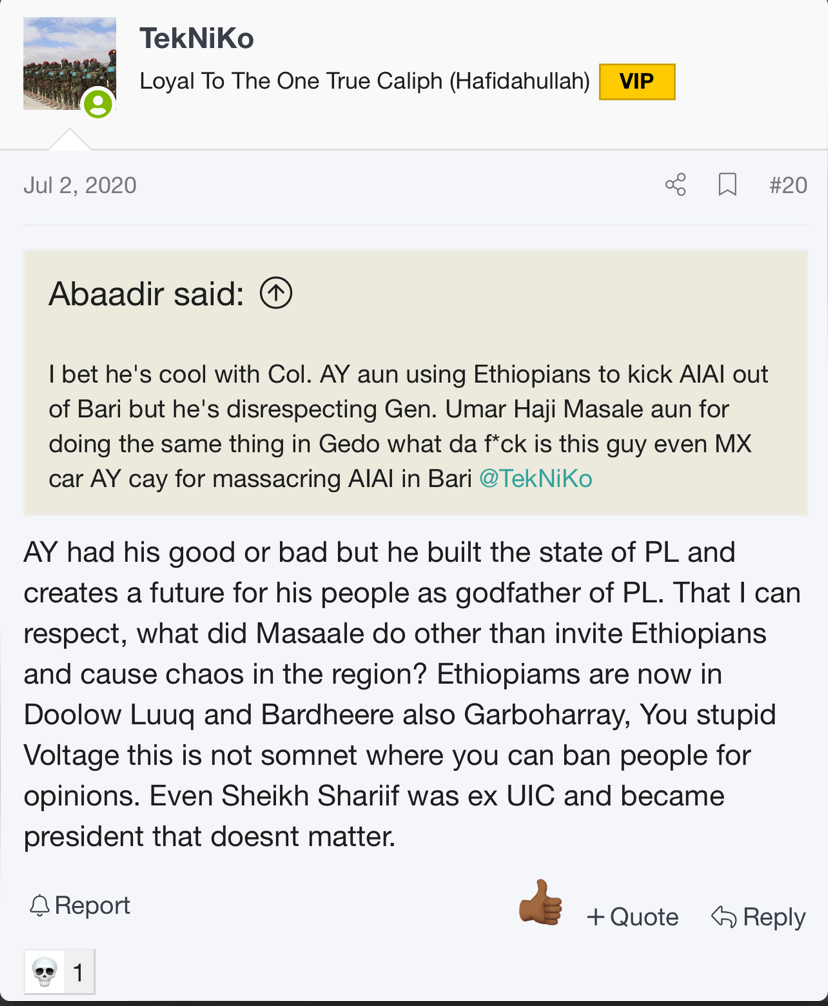This screenshot has height=1006, width=828.
Task: Open post number #20 permalink
Action: click(788, 185)
